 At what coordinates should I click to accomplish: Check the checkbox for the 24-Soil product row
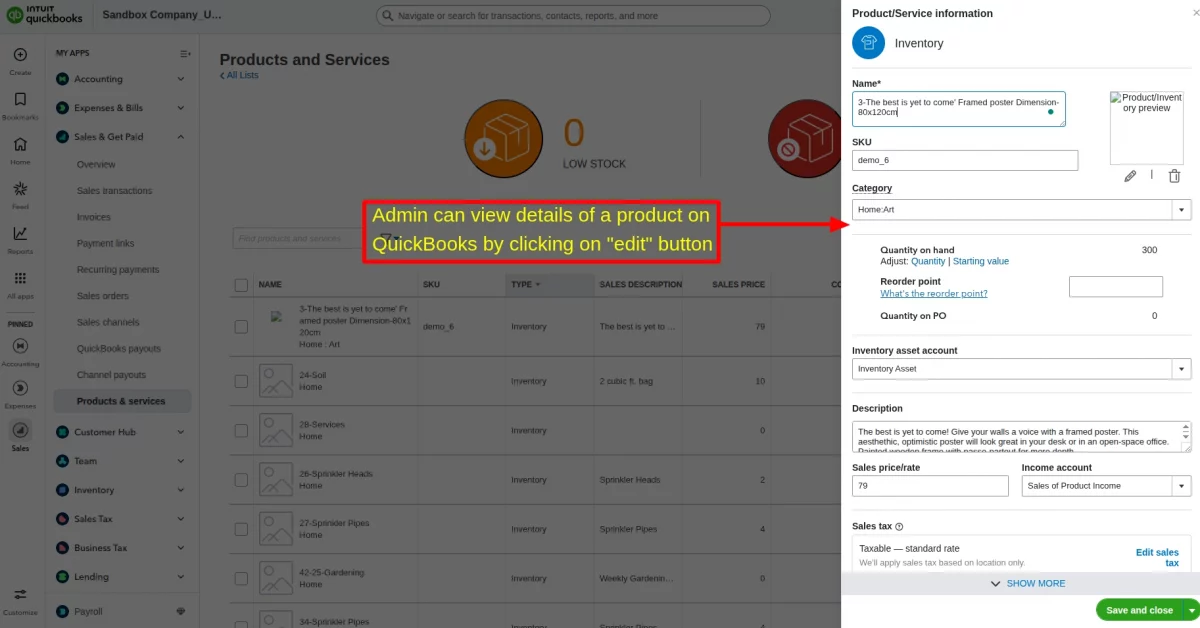point(241,380)
